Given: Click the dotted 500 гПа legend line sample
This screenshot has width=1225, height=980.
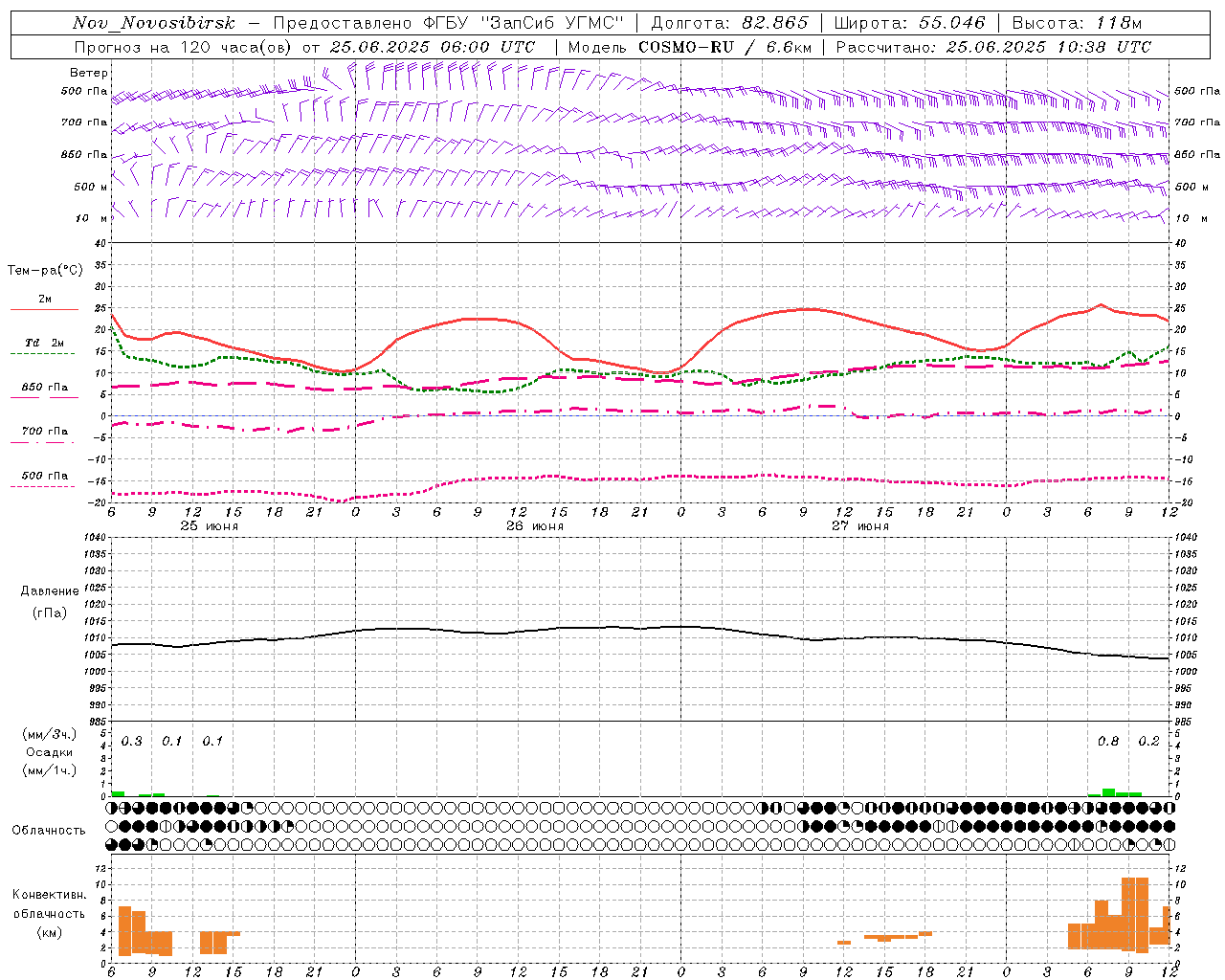Looking at the screenshot, I should coord(44,486).
